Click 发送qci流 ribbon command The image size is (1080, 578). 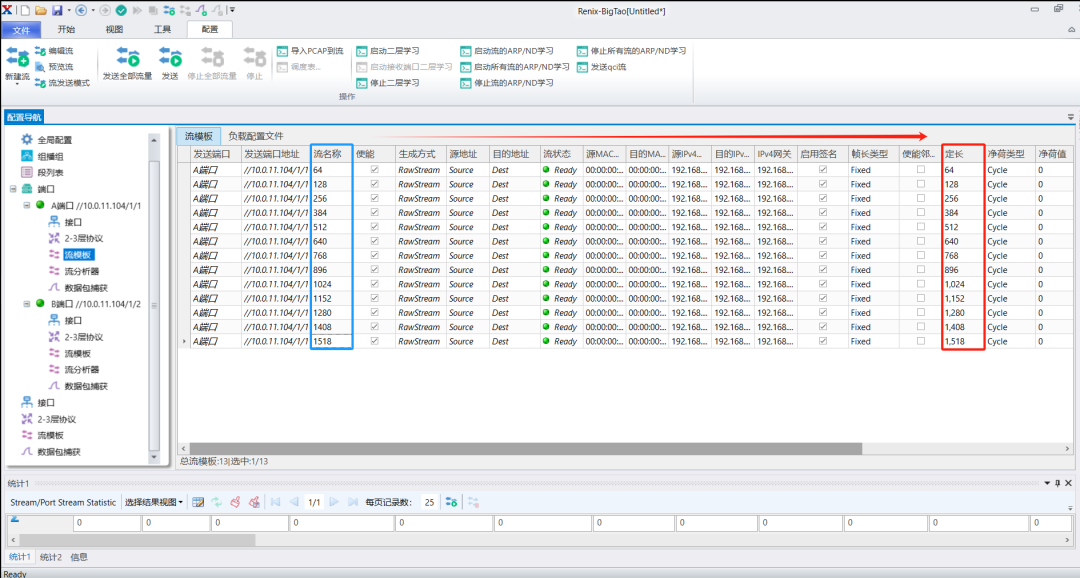tap(583, 66)
